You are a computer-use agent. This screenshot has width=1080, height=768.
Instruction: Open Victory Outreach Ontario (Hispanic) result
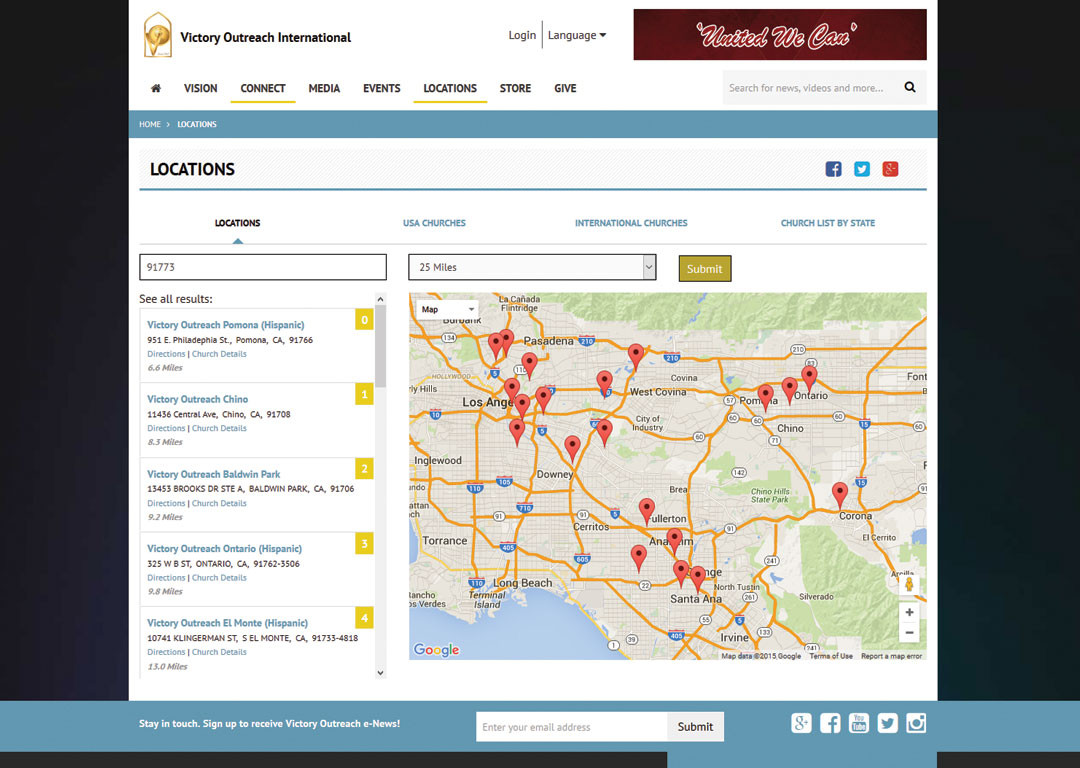(x=225, y=548)
